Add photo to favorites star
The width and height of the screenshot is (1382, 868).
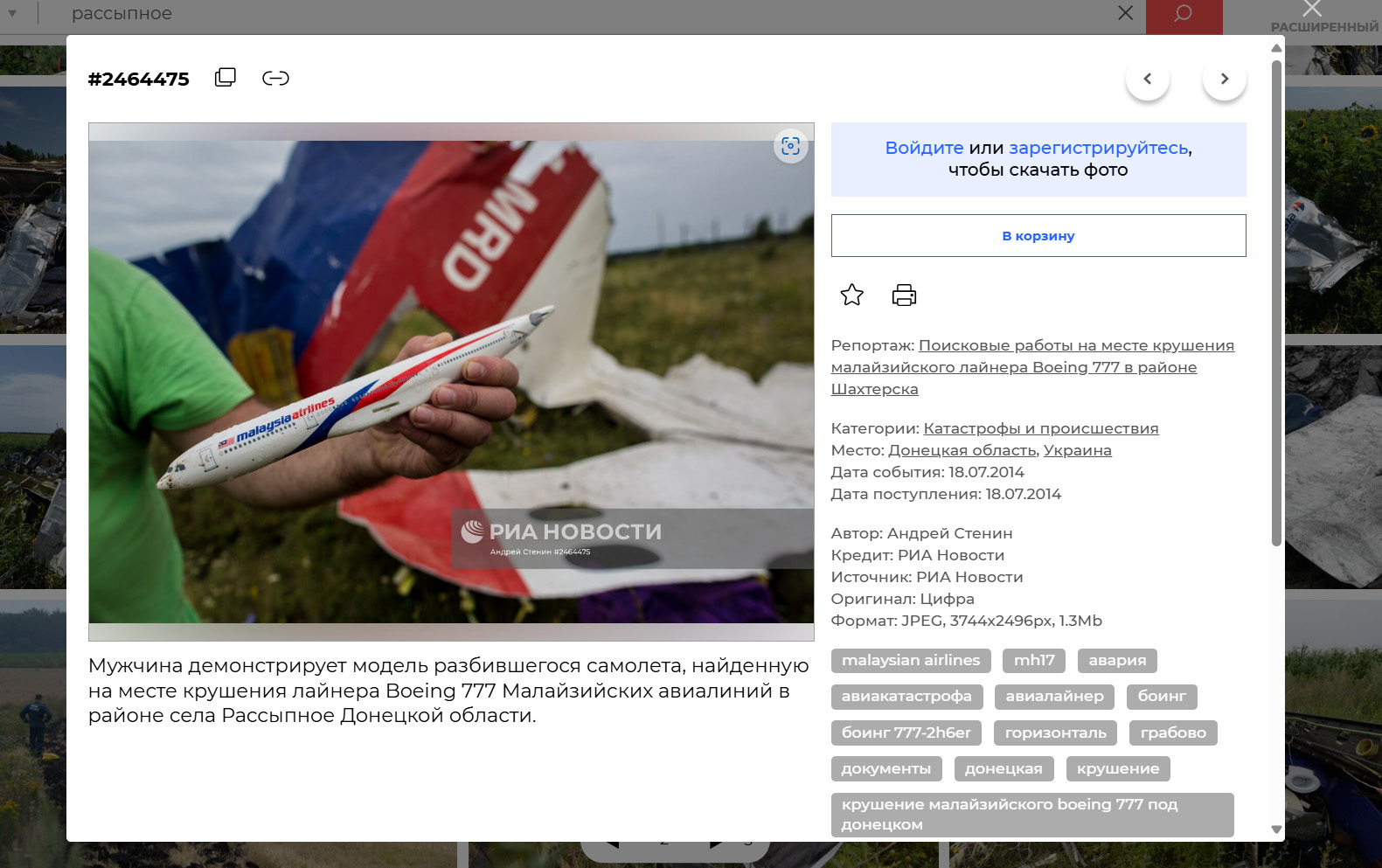[x=851, y=295]
